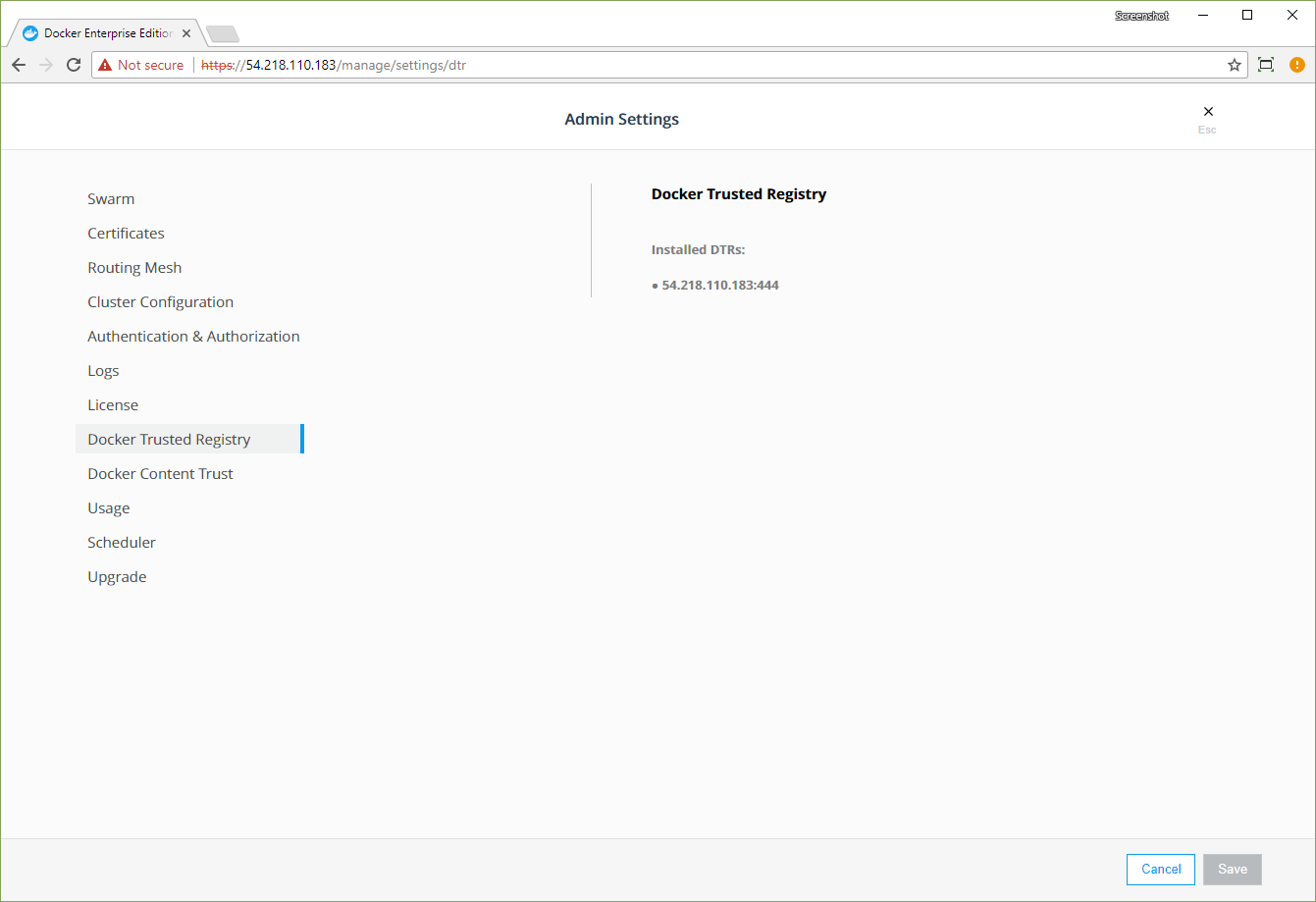Close Admin Settings with X icon
This screenshot has width=1316, height=902.
coord(1208,112)
